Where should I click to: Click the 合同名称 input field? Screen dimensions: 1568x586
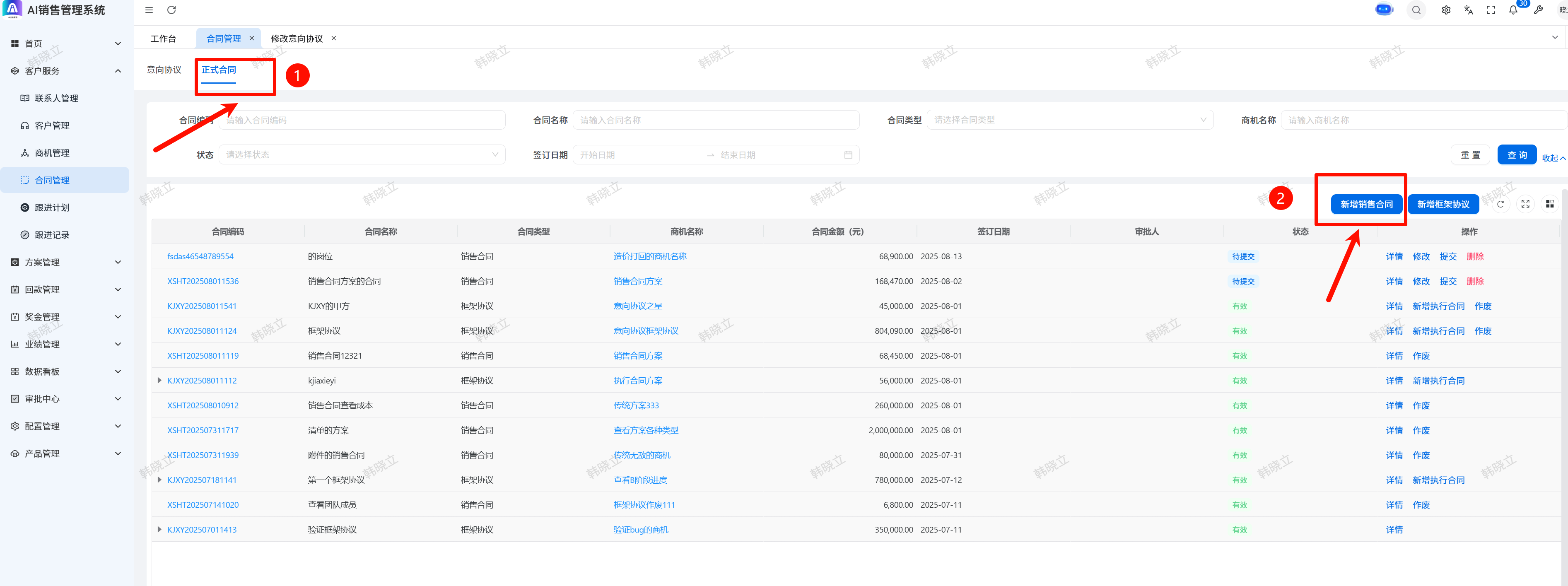[715, 120]
